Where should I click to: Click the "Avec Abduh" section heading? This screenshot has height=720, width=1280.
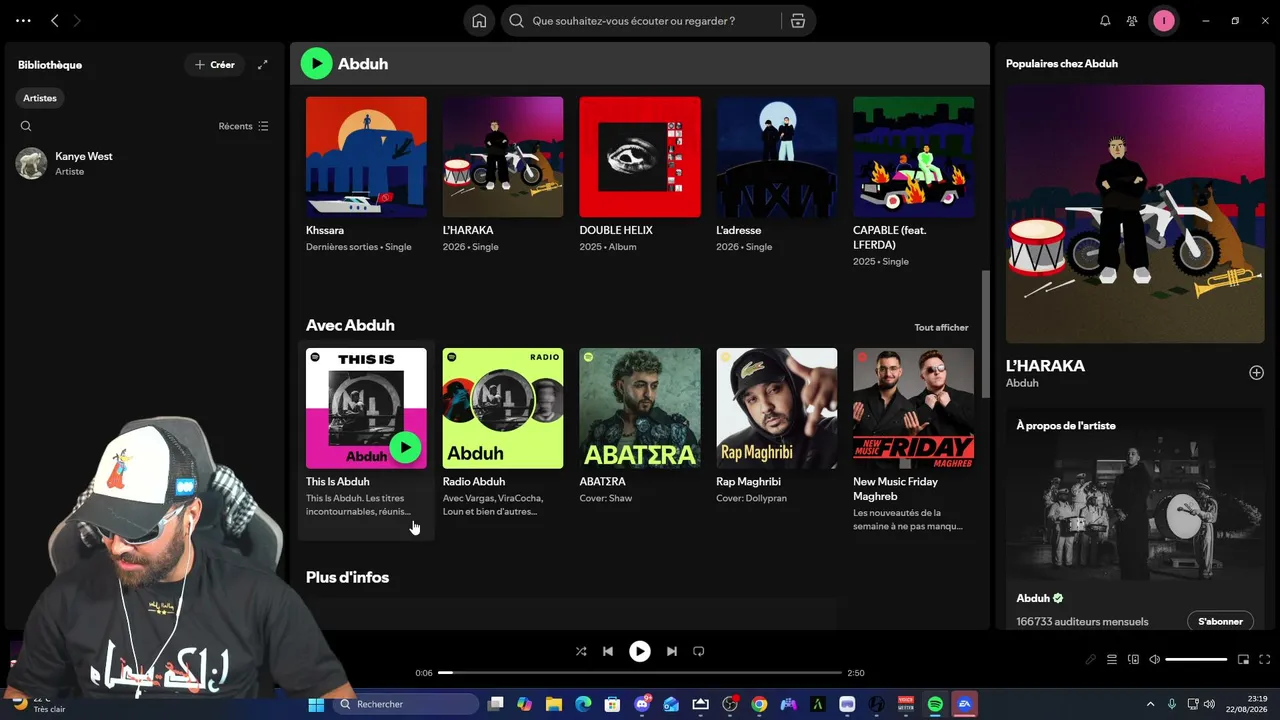pyautogui.click(x=350, y=326)
